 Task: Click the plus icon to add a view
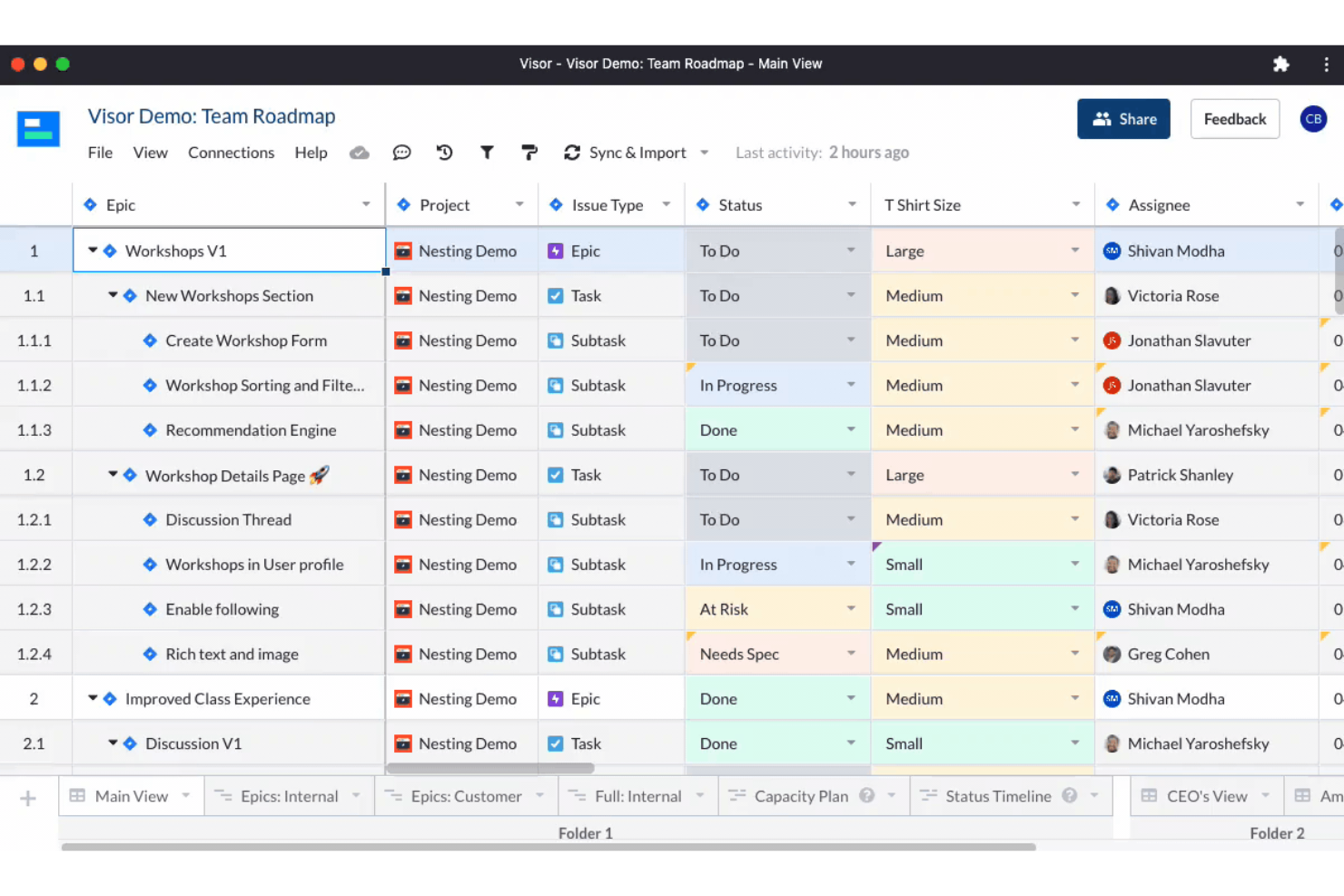point(28,798)
